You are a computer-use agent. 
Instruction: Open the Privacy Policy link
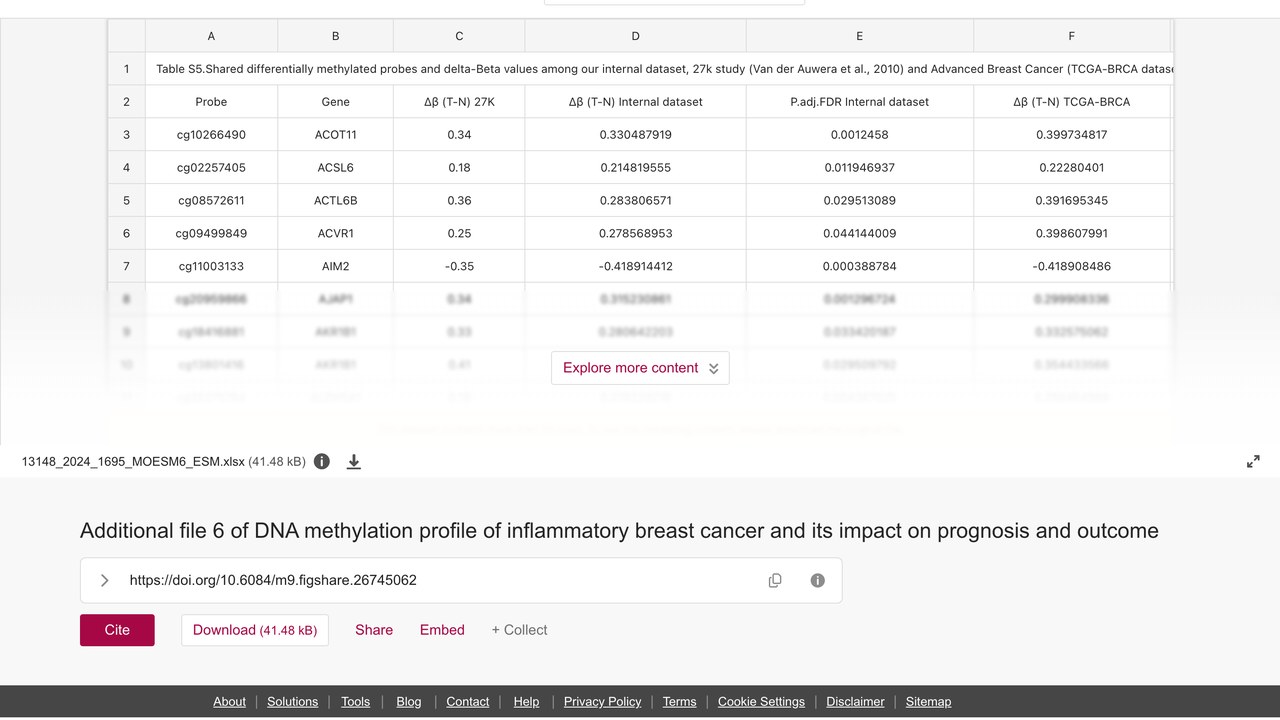tap(603, 702)
